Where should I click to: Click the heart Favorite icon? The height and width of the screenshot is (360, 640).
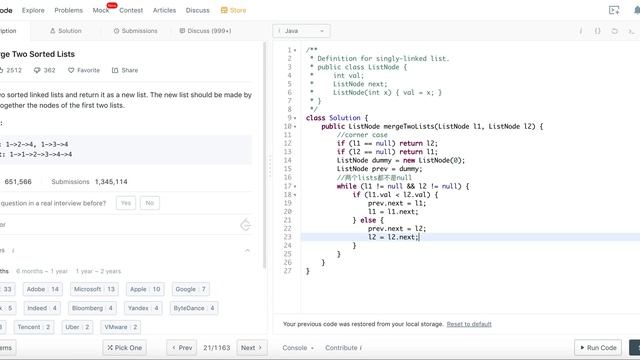pyautogui.click(x=71, y=70)
